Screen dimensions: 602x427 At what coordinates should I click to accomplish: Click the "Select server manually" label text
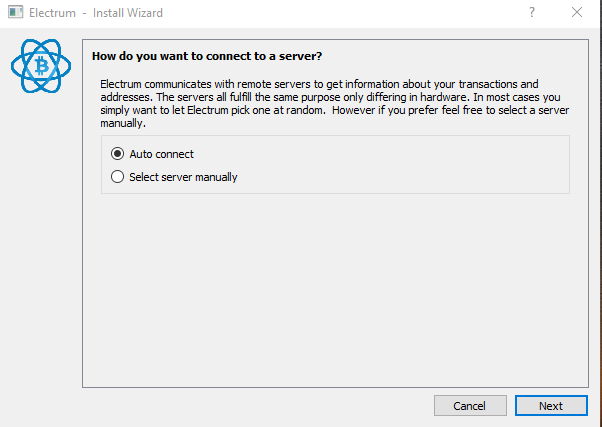tap(184, 177)
